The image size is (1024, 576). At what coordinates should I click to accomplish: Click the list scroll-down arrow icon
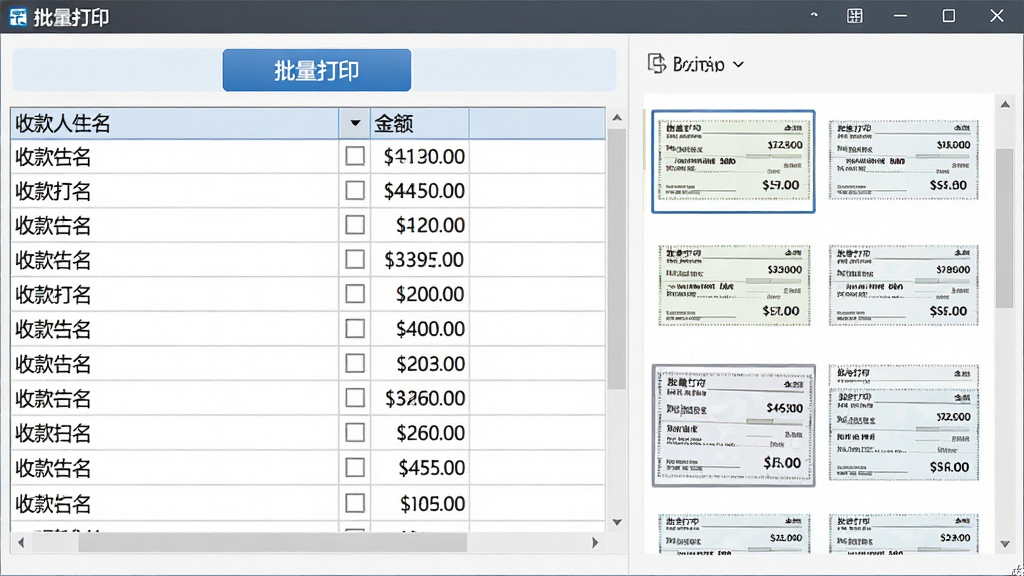pos(617,522)
